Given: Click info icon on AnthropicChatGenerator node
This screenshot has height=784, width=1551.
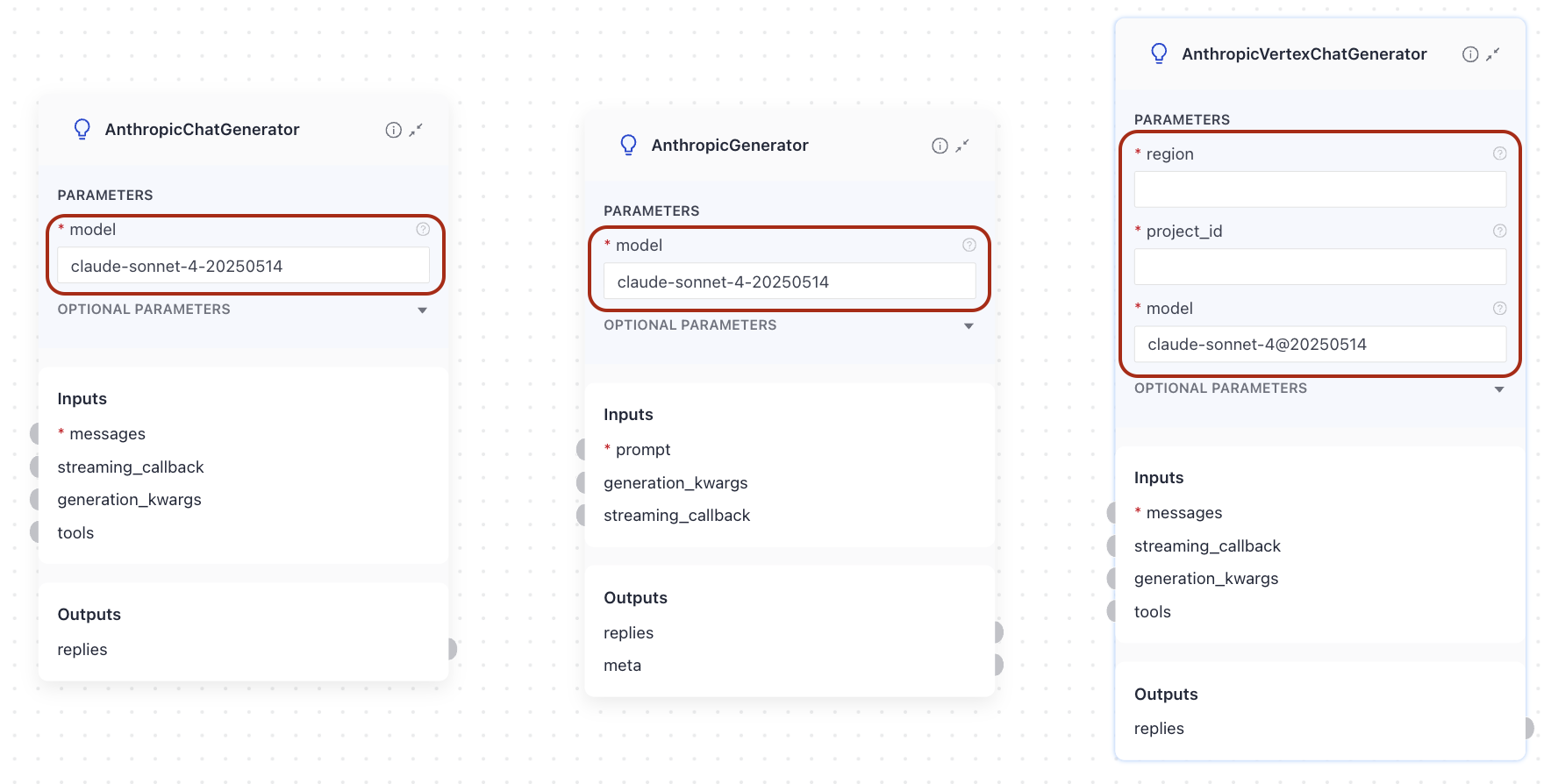Looking at the screenshot, I should [393, 130].
